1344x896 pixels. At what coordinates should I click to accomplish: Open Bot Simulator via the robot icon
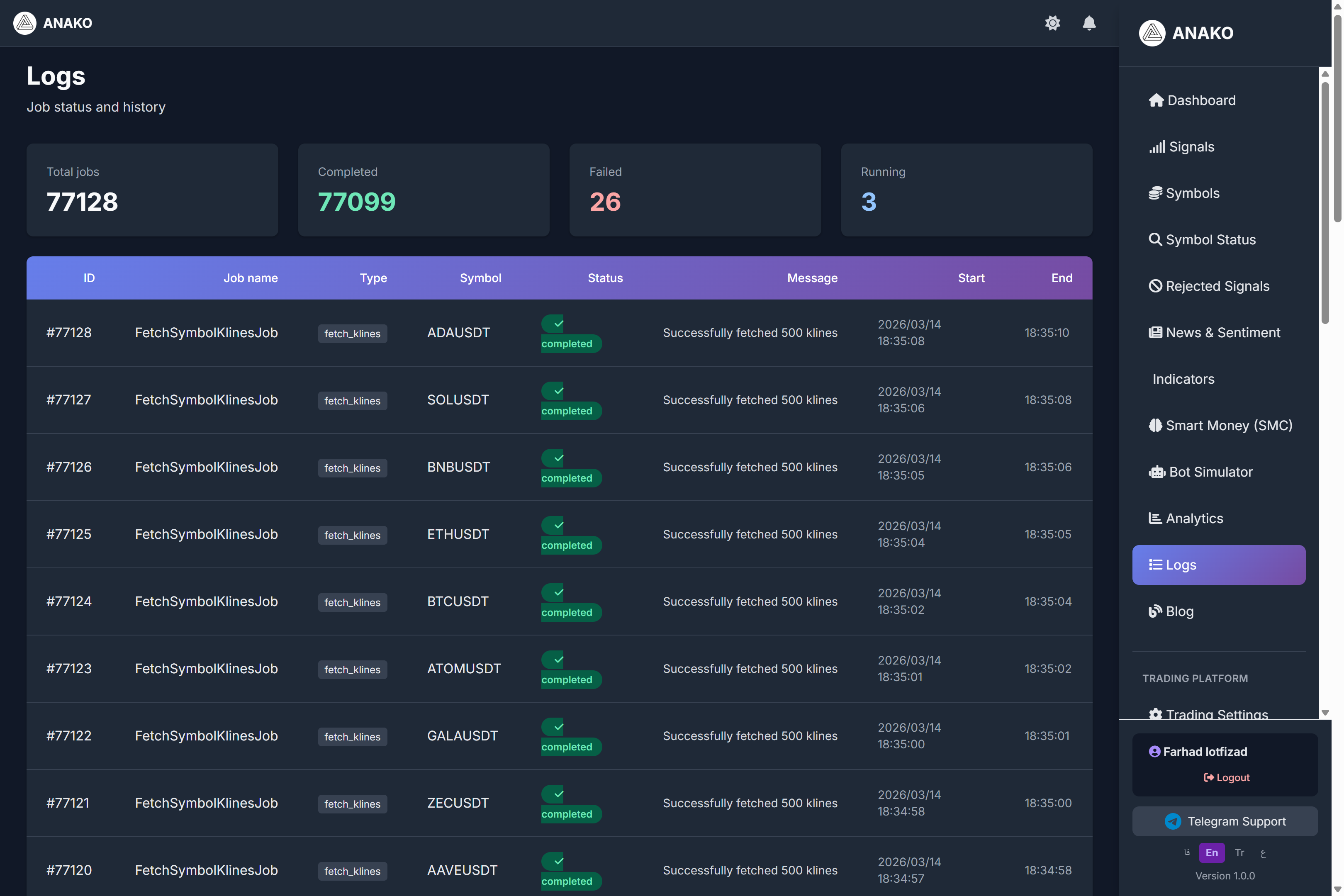[1158, 471]
